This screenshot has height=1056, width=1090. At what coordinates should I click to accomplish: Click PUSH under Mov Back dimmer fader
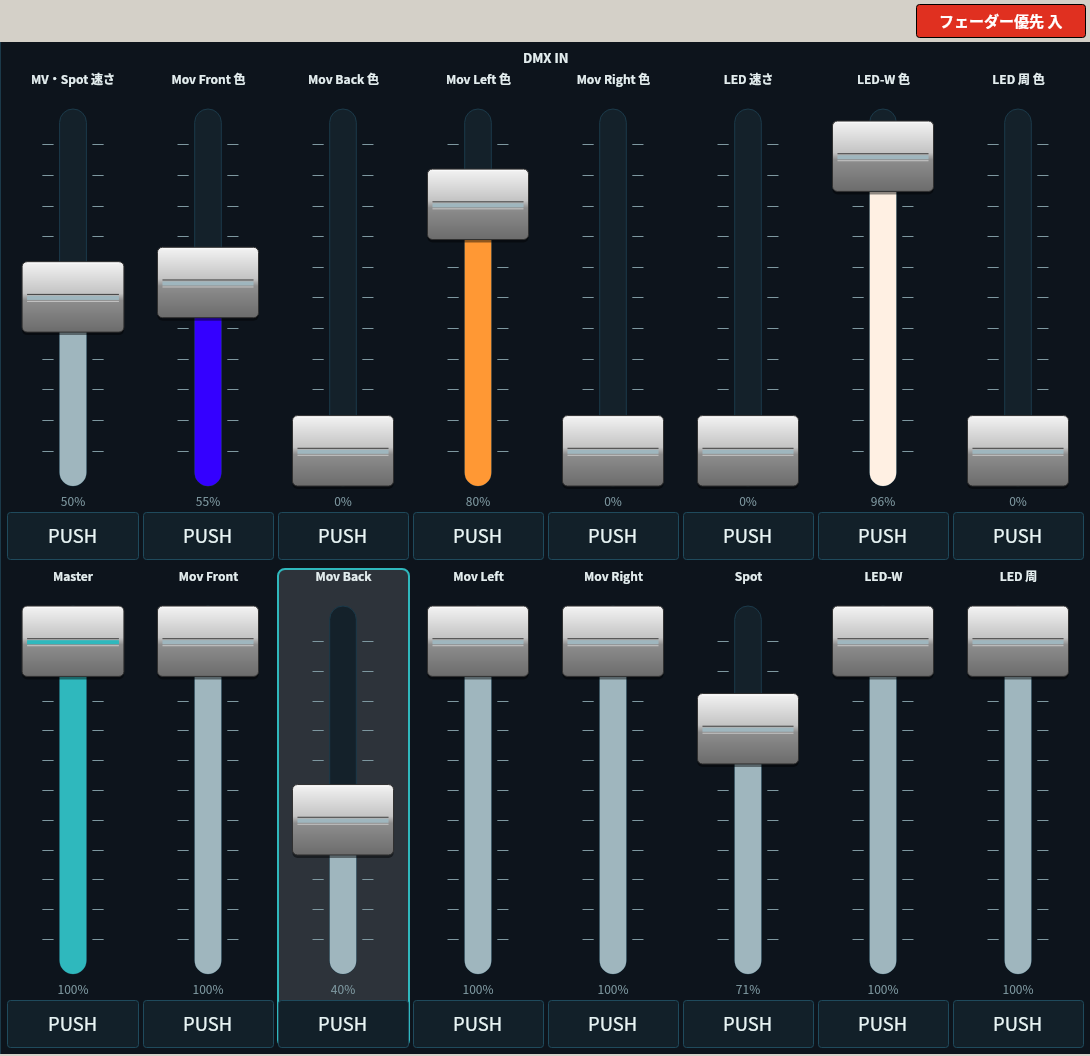click(x=343, y=1024)
